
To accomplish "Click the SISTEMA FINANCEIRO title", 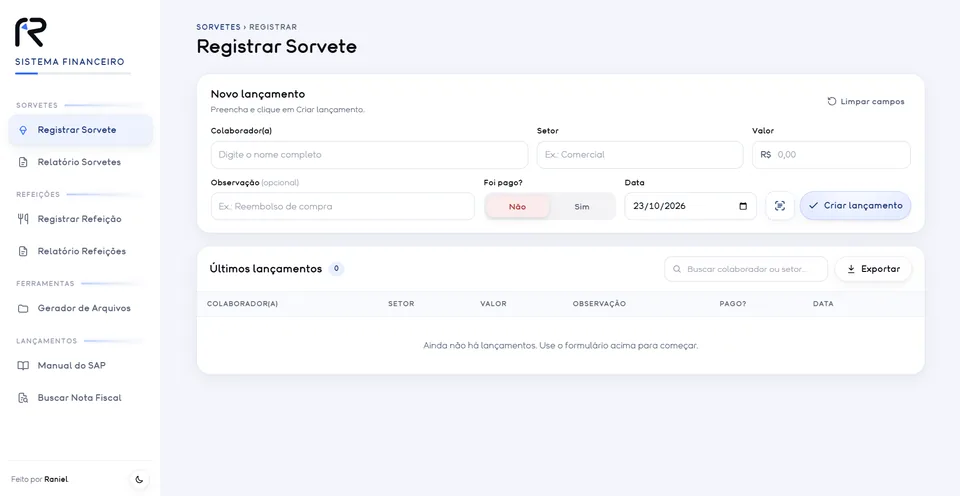I will point(70,62).
